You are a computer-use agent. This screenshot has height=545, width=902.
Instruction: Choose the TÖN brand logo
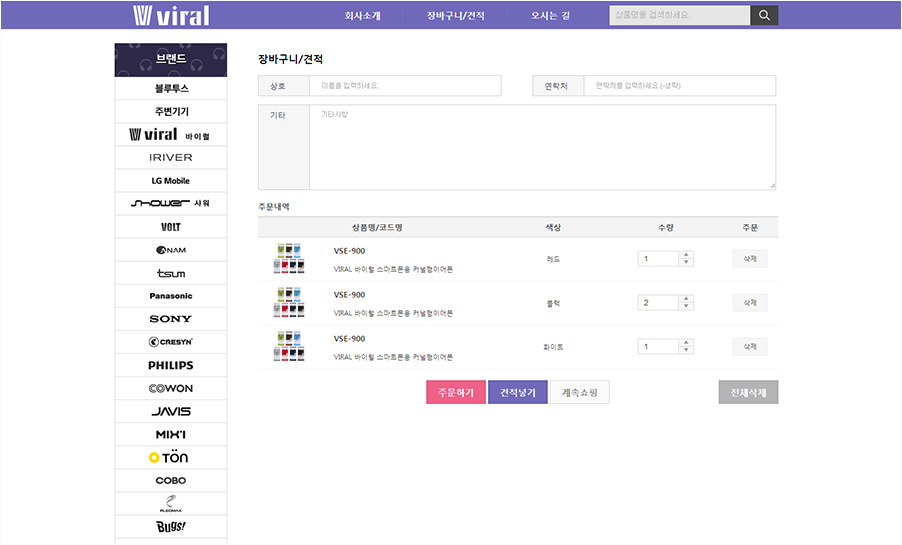171,458
